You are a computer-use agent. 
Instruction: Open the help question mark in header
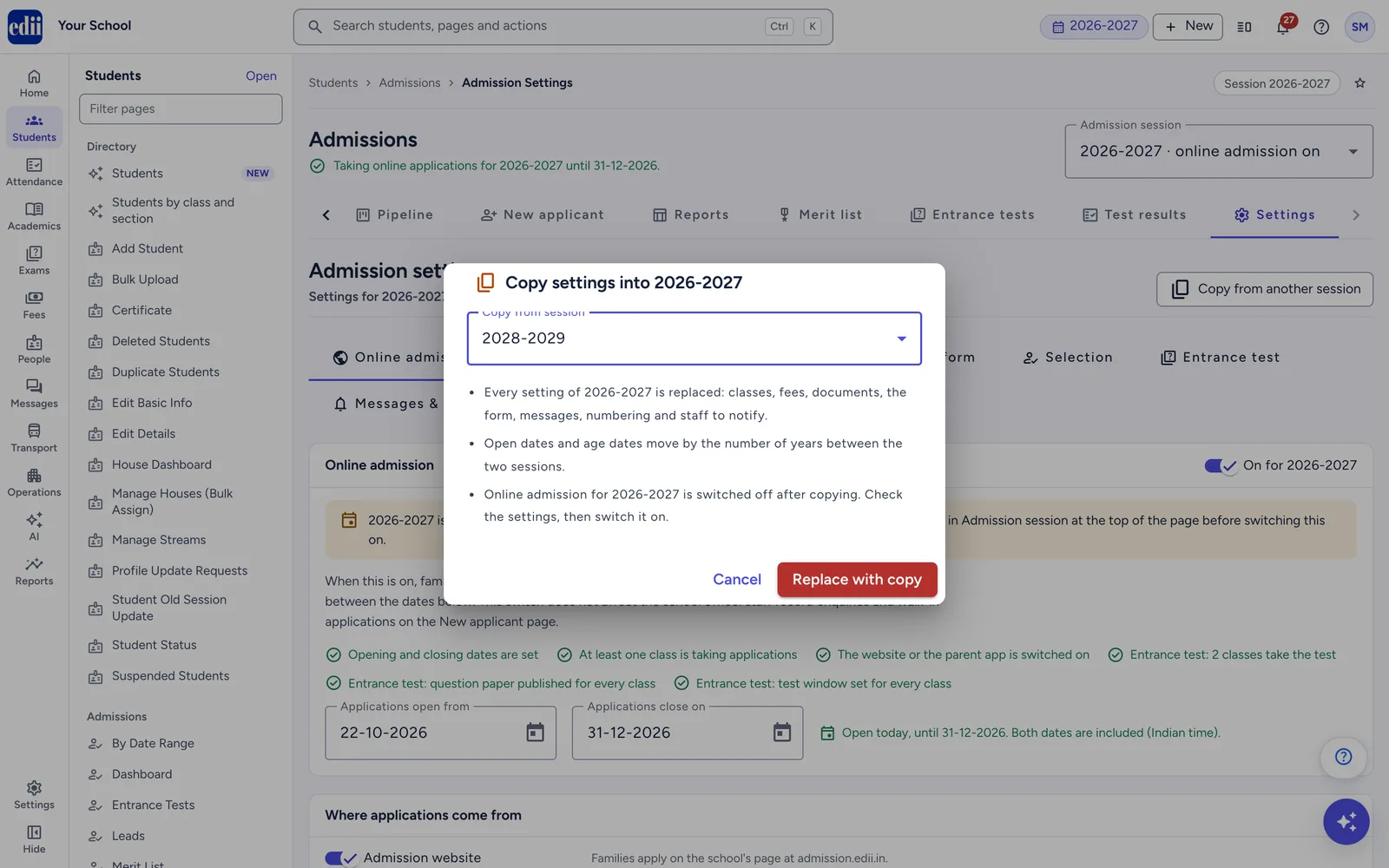1321,27
